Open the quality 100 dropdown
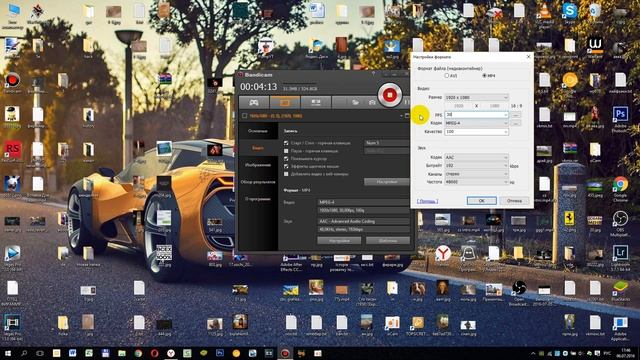This screenshot has width=640, height=360. [476, 132]
